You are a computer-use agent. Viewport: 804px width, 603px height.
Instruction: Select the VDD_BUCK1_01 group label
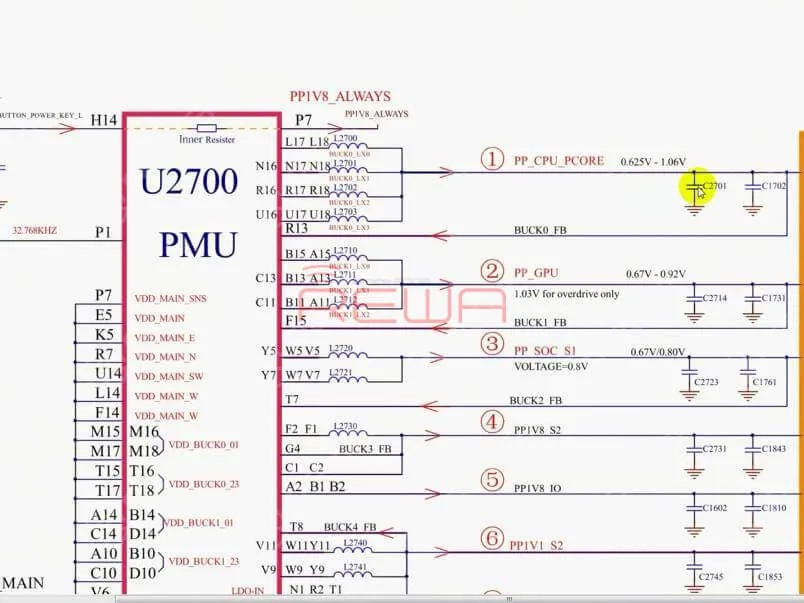pyautogui.click(x=198, y=523)
